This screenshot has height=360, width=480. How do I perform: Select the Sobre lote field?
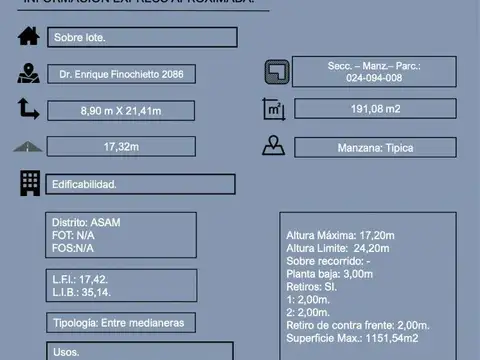pyautogui.click(x=142, y=37)
